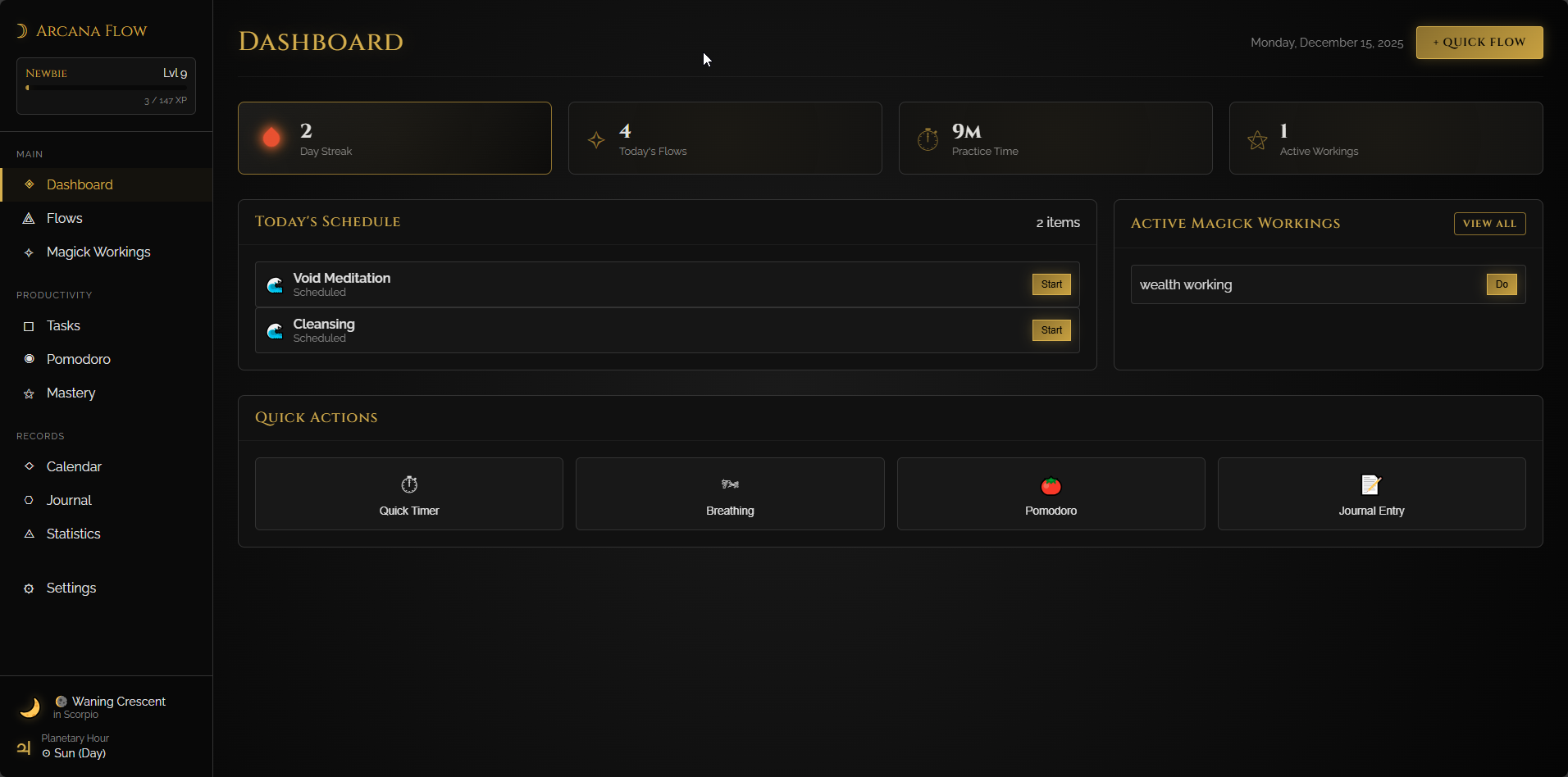Start the Void Meditation flow
The height and width of the screenshot is (777, 1568).
[x=1051, y=284]
